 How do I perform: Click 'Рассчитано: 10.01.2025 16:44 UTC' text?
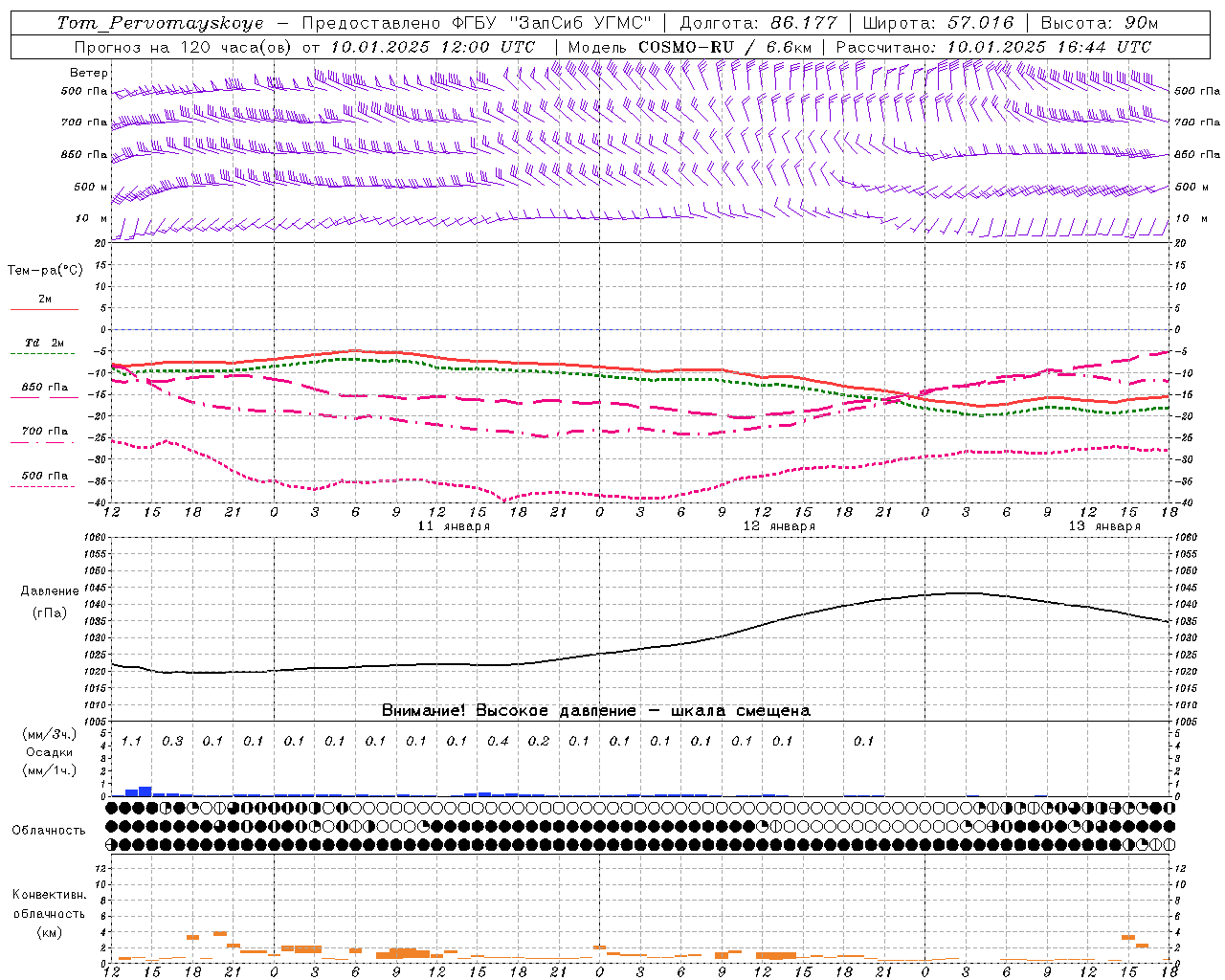click(x=993, y=47)
